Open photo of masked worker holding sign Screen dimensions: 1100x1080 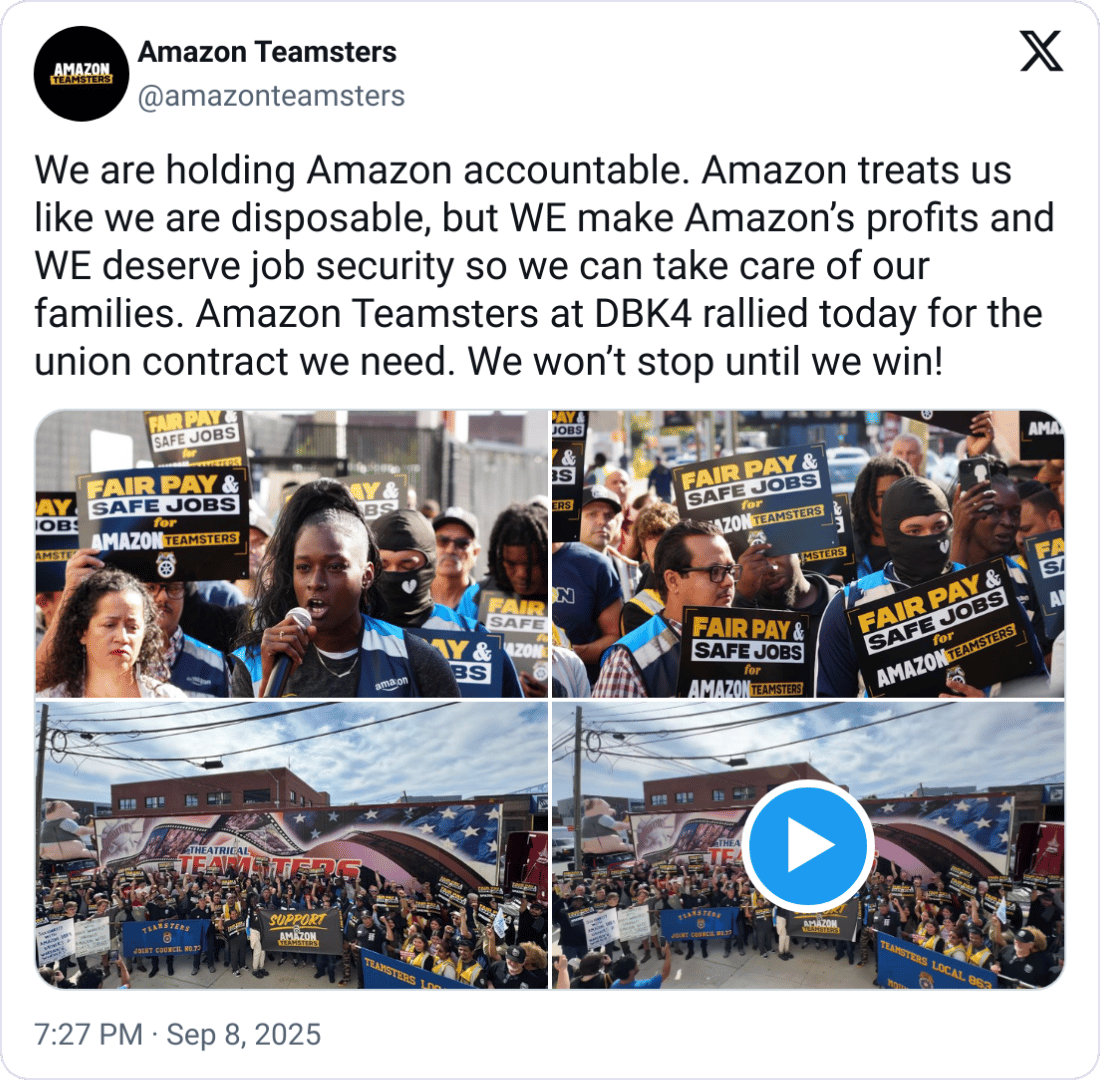point(808,554)
